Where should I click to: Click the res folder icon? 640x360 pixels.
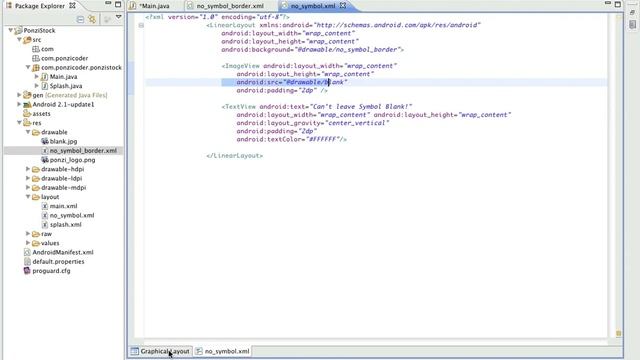click(x=27, y=123)
